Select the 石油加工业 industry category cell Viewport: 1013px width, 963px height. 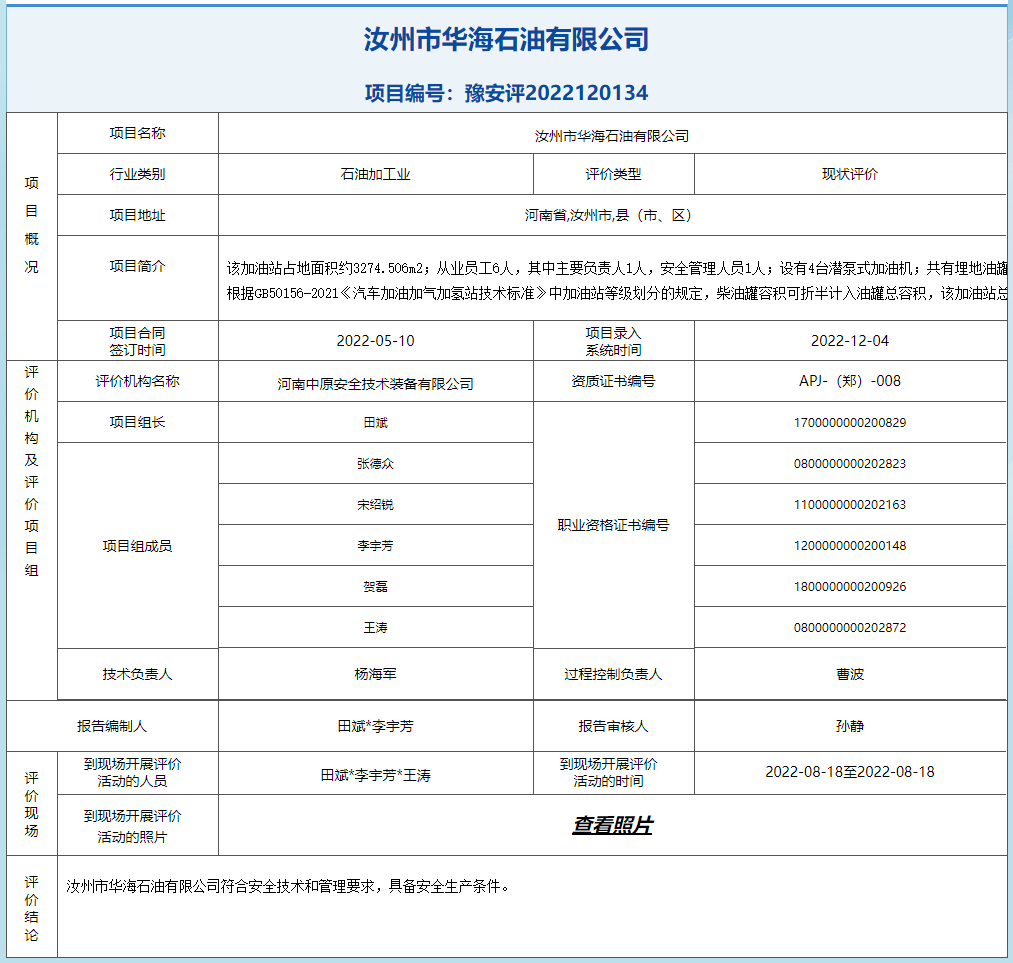(375, 174)
